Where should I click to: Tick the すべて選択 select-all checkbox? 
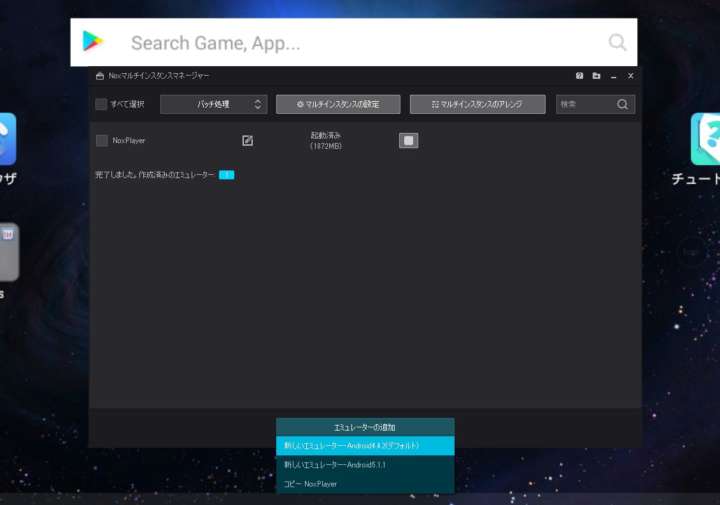tap(101, 104)
